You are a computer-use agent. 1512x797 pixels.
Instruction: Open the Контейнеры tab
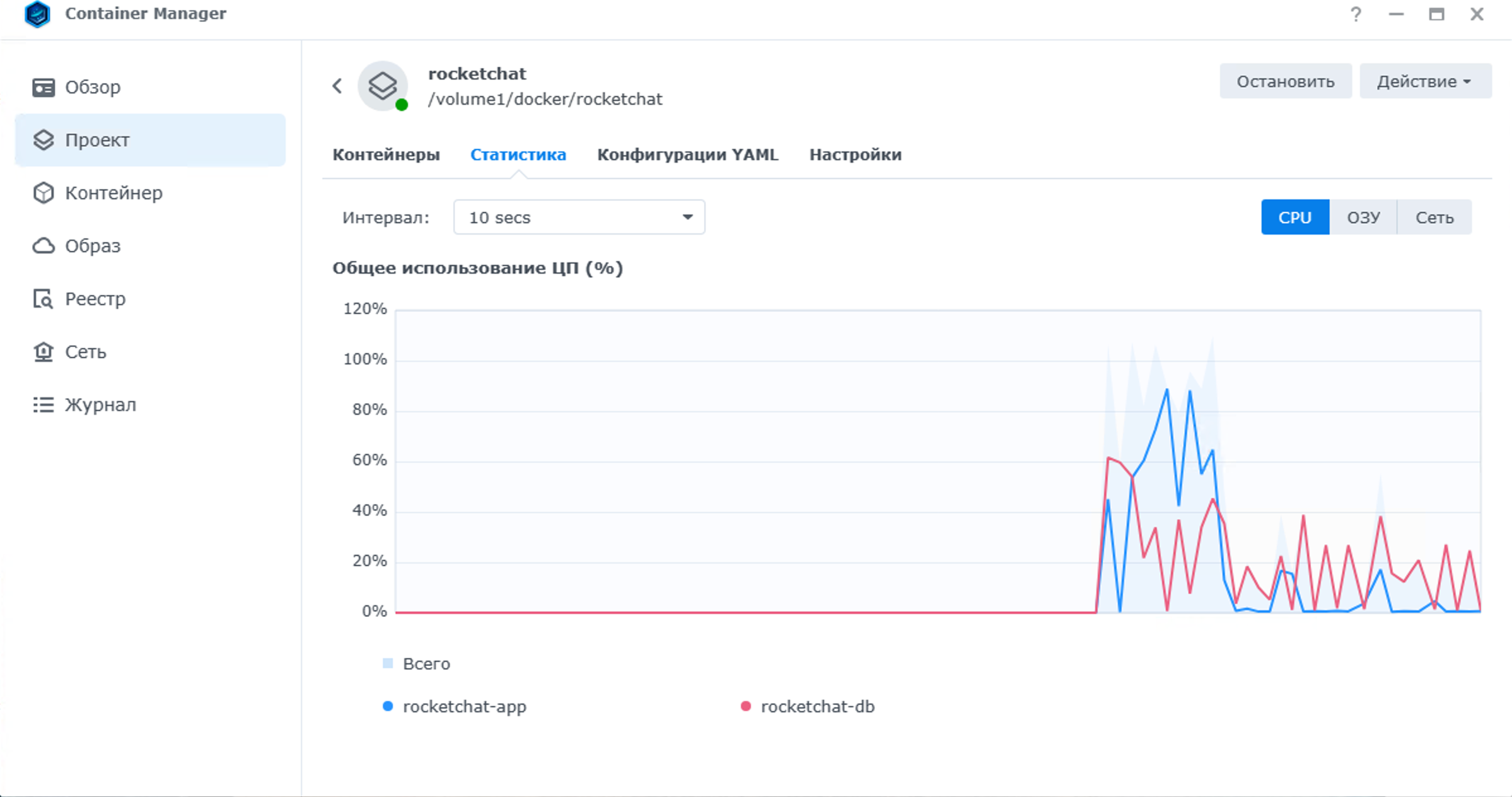[386, 154]
